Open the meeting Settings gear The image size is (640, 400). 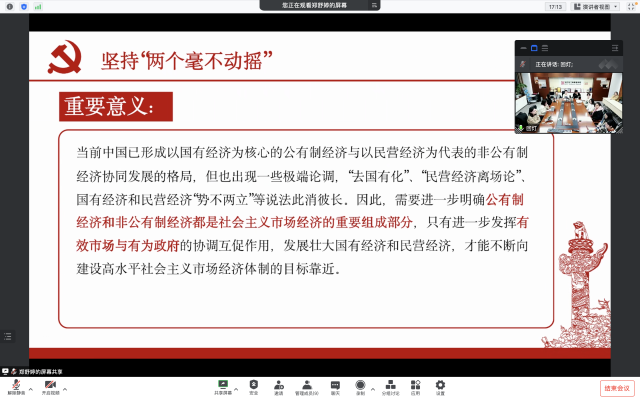coord(440,384)
